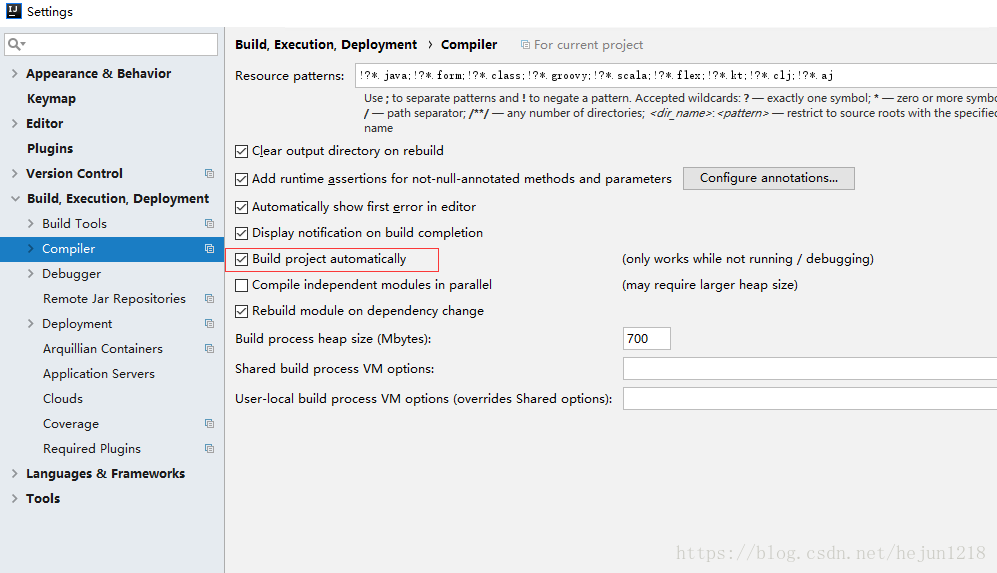This screenshot has height=573, width=997.
Task: Expand the Editor section
Action: 14,123
